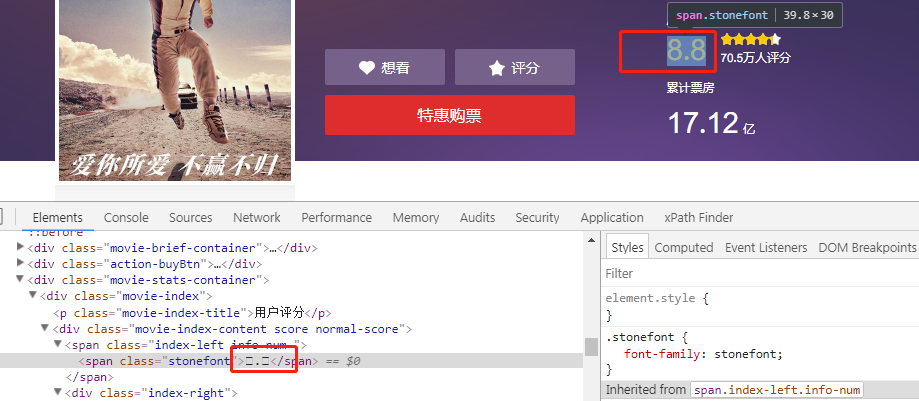Collapse the movie-index div node
Image resolution: width=919 pixels, height=401 pixels.
coord(33,295)
